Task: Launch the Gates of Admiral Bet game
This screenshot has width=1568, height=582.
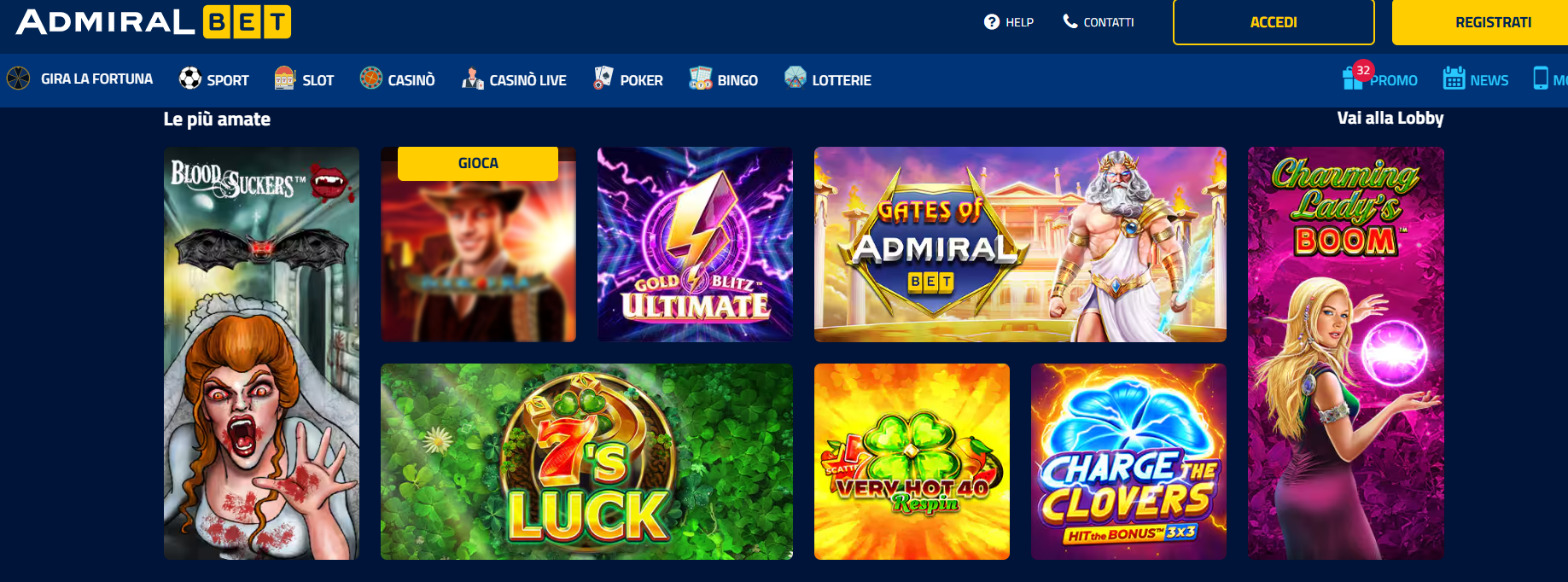Action: (1020, 245)
